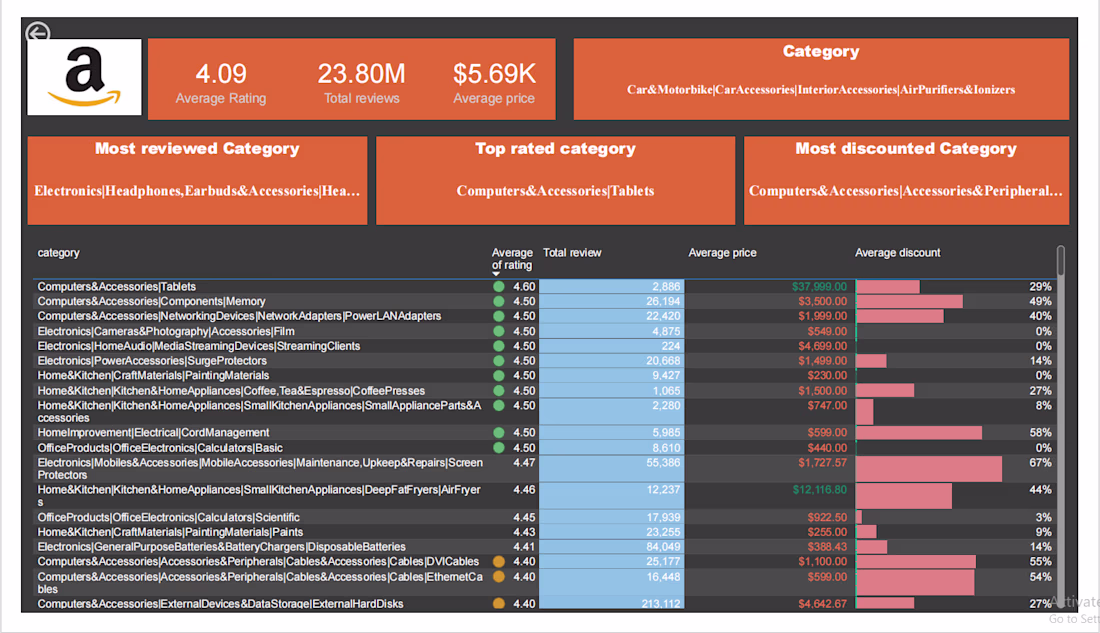Select the Calculators|Basic category row
The height and width of the screenshot is (633, 1100).
544,448
